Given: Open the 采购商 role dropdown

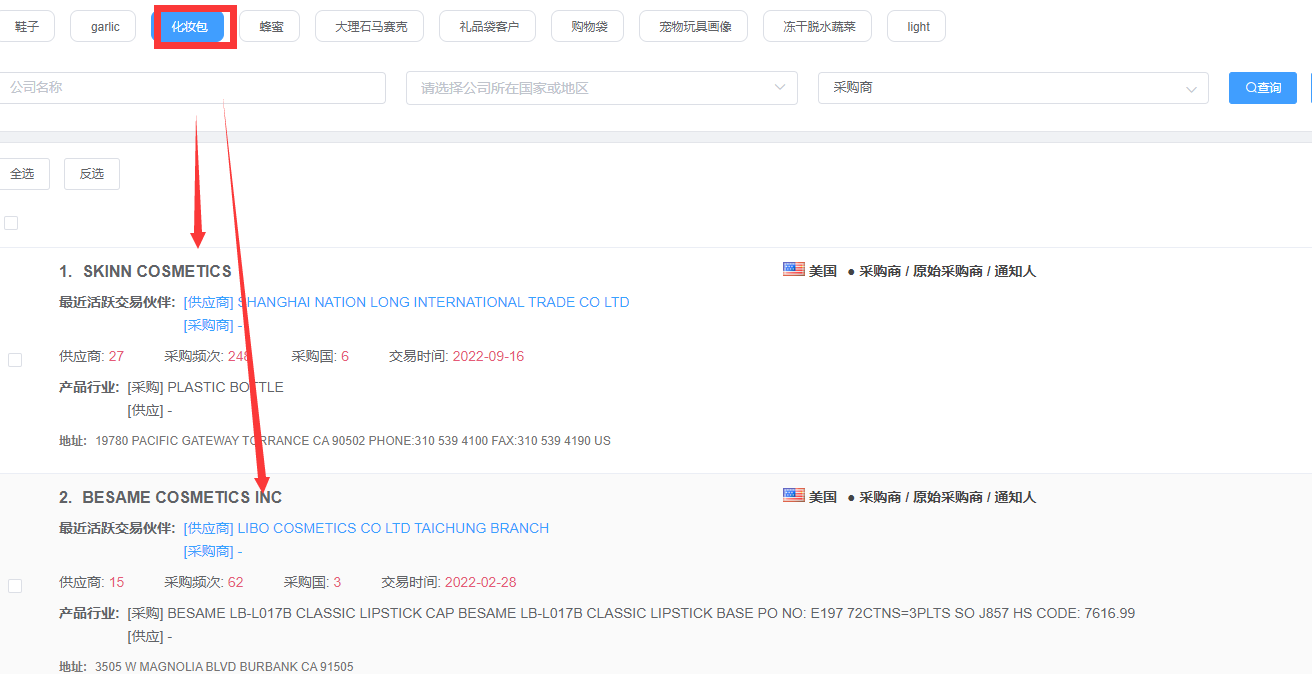Looking at the screenshot, I should 1013,88.
